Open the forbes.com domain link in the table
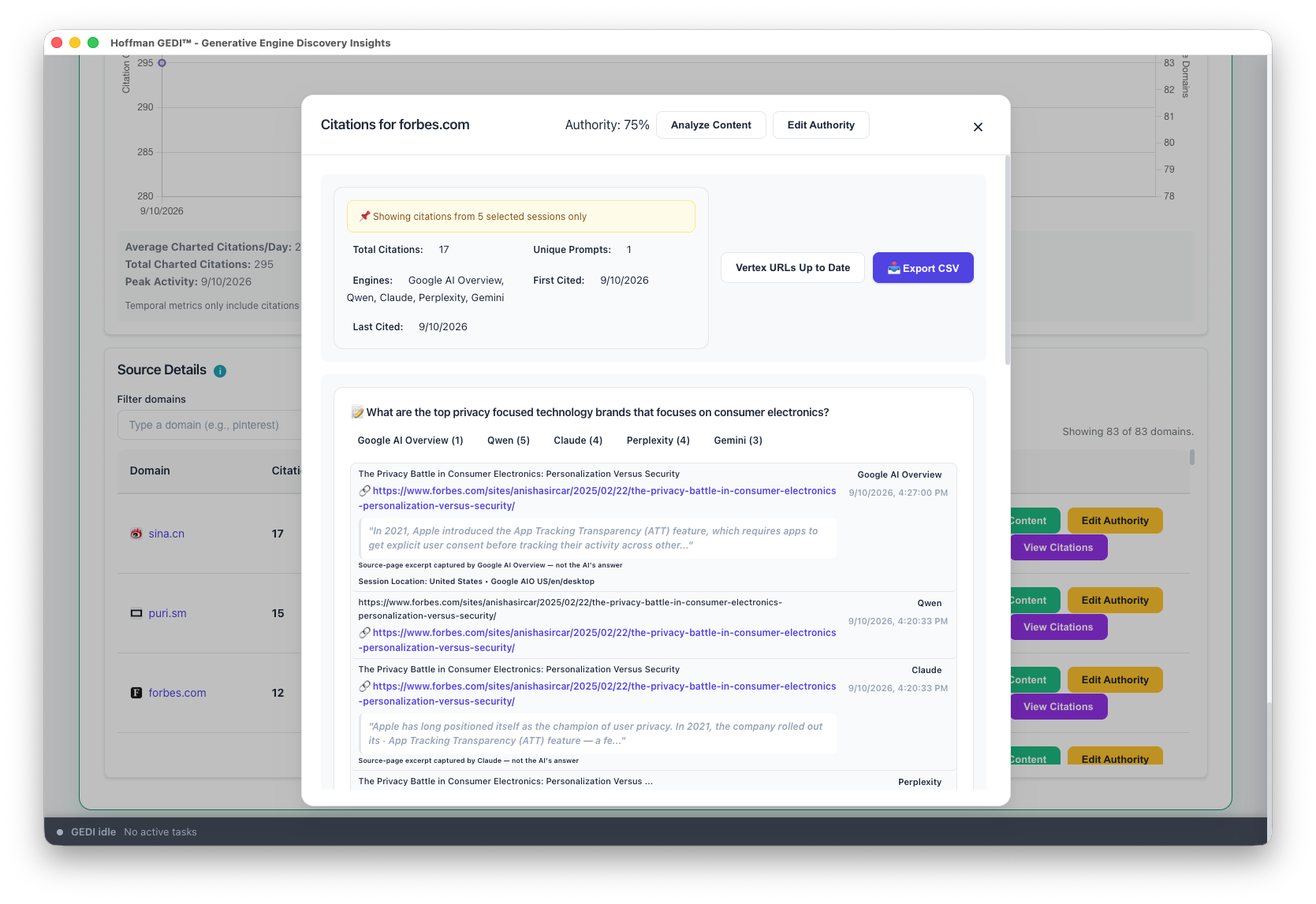 tap(177, 693)
